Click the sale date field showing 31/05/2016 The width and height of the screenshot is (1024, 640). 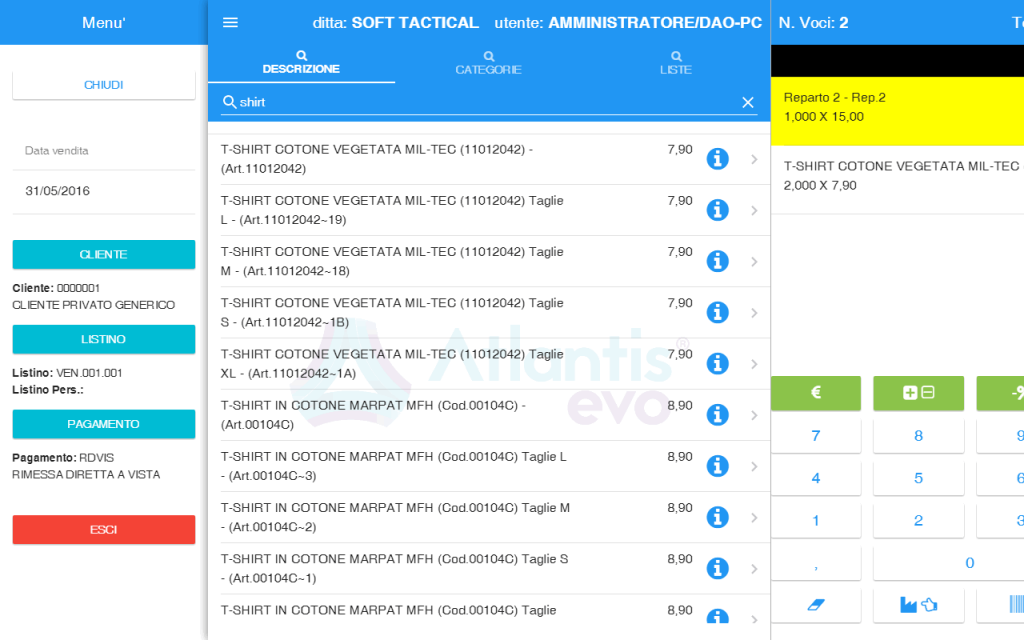click(x=103, y=188)
